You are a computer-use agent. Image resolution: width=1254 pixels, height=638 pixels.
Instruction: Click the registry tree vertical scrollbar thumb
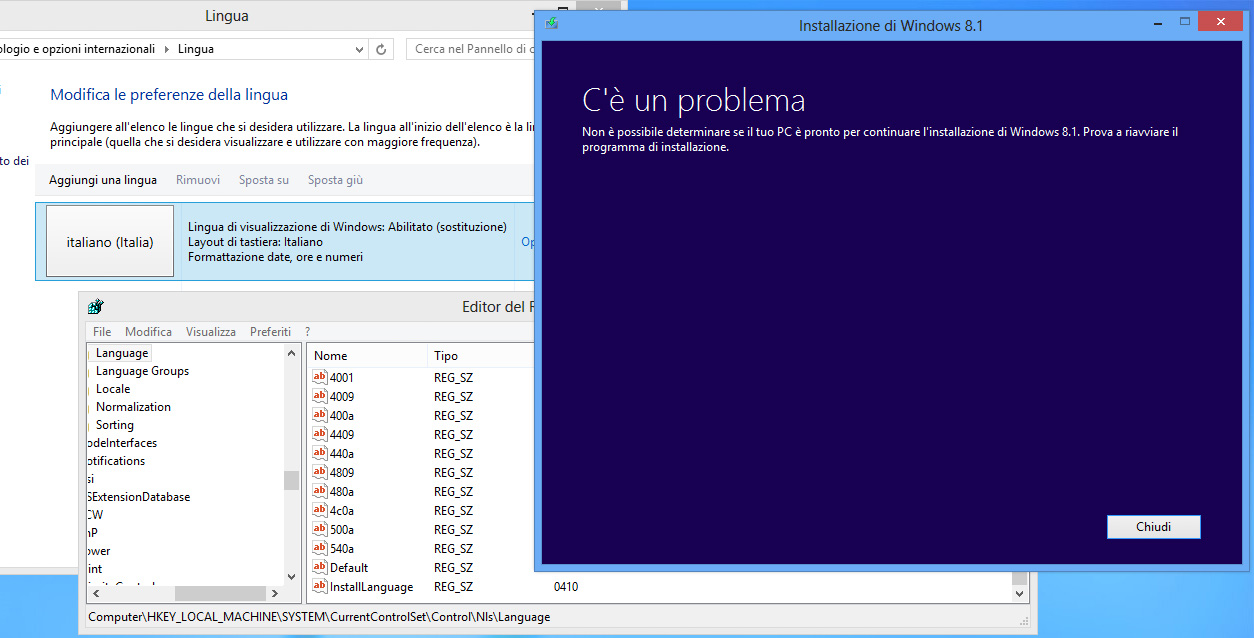point(292,480)
